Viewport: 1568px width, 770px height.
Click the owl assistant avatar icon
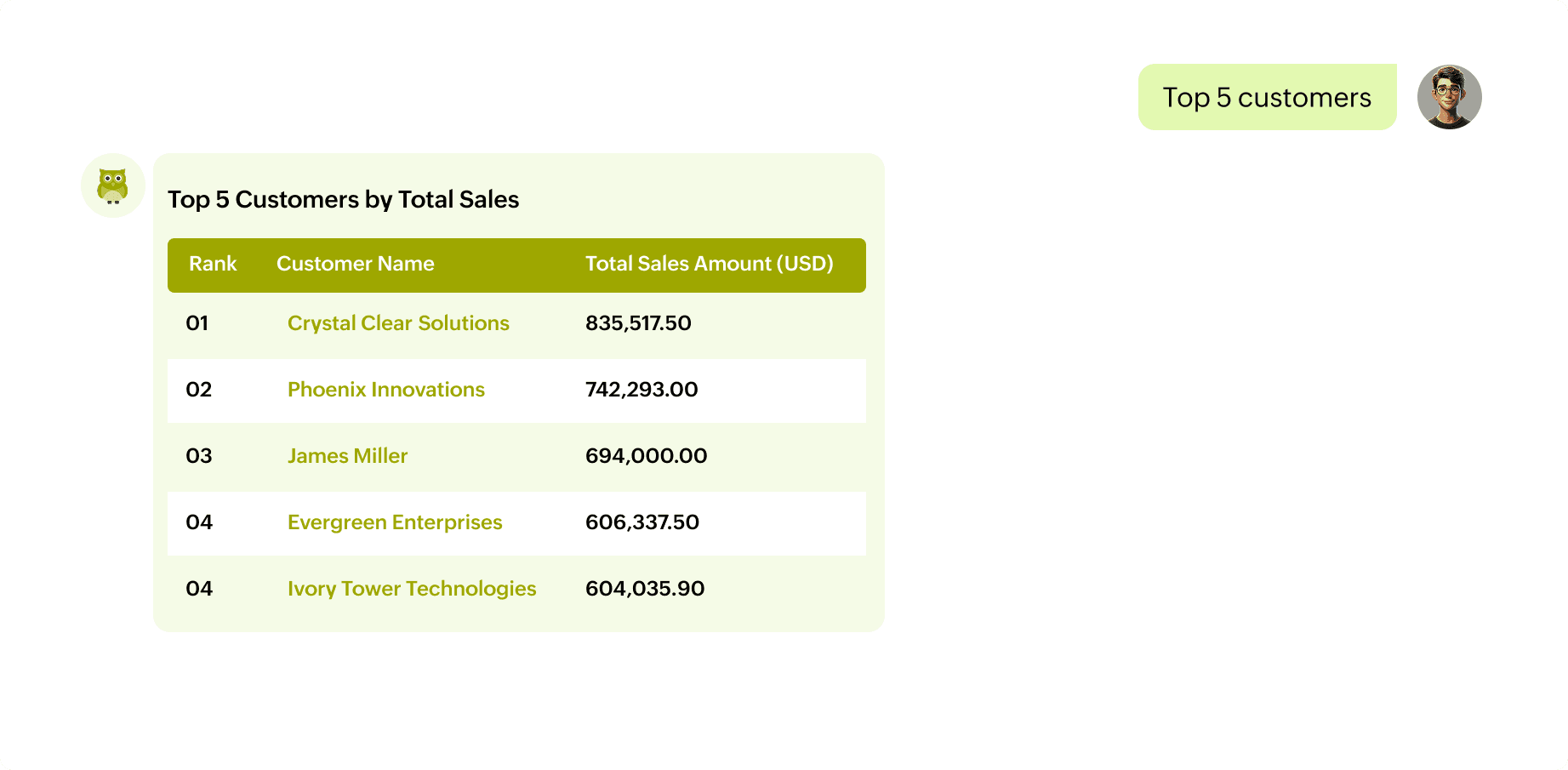[x=112, y=185]
